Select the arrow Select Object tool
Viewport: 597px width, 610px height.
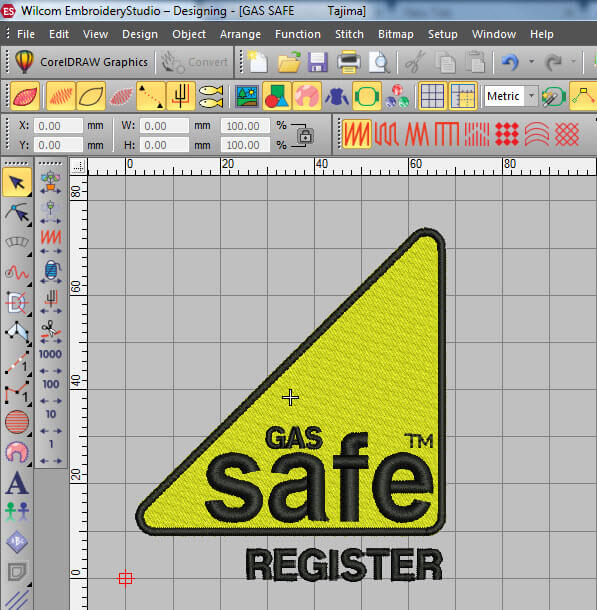tap(17, 182)
